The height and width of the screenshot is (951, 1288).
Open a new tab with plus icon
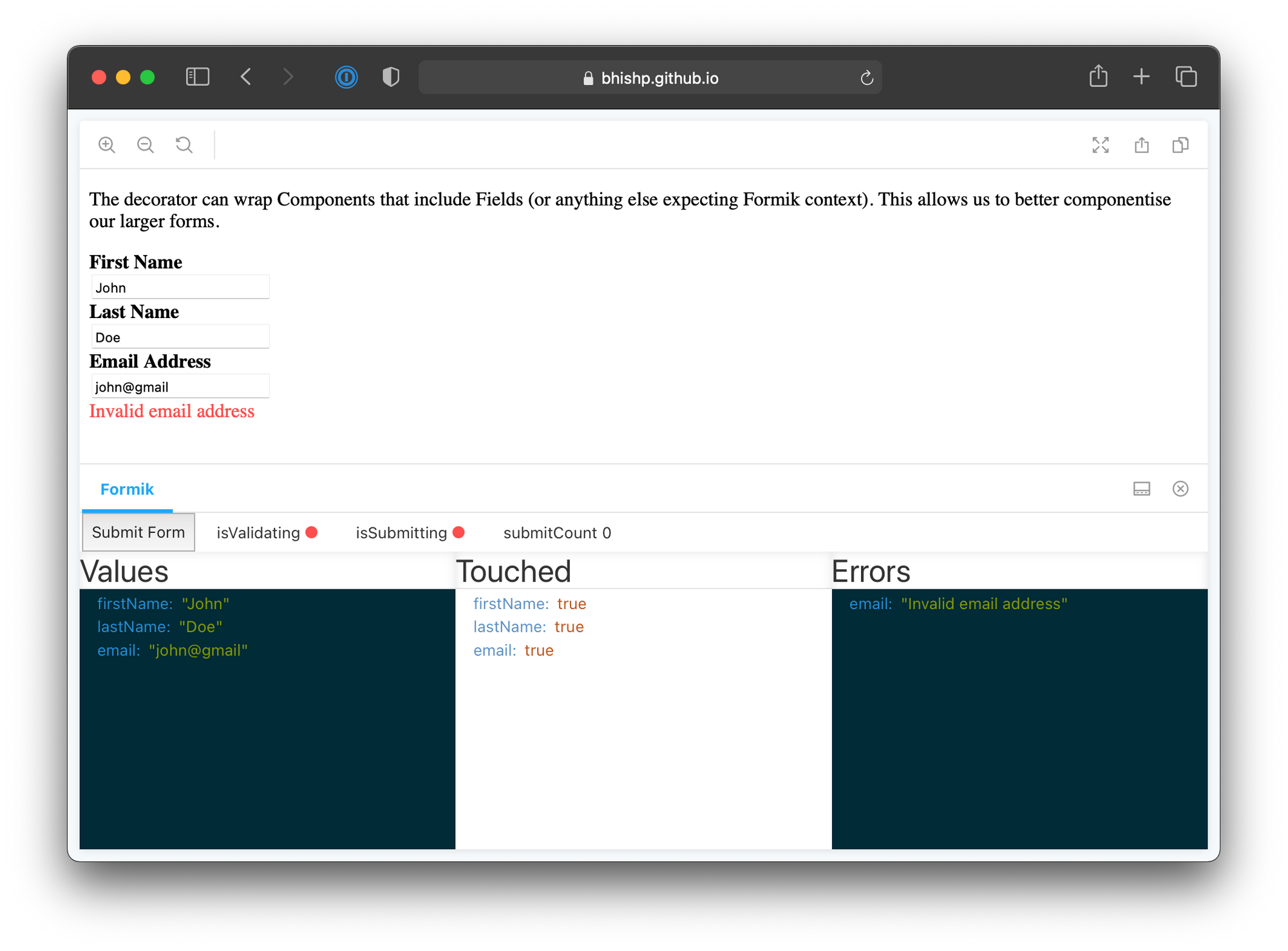click(1141, 77)
